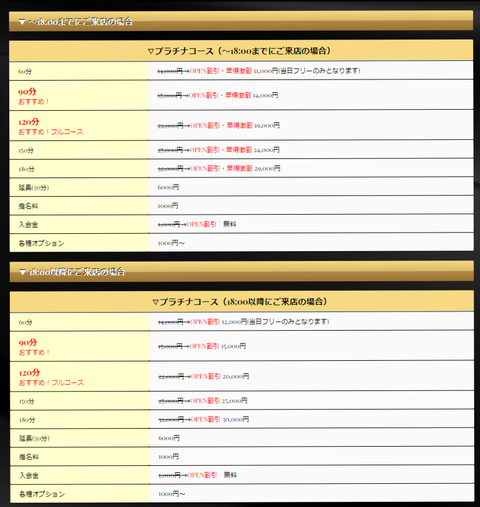Click the 入会金 無料 value in the ～18:00 table

coord(197,224)
